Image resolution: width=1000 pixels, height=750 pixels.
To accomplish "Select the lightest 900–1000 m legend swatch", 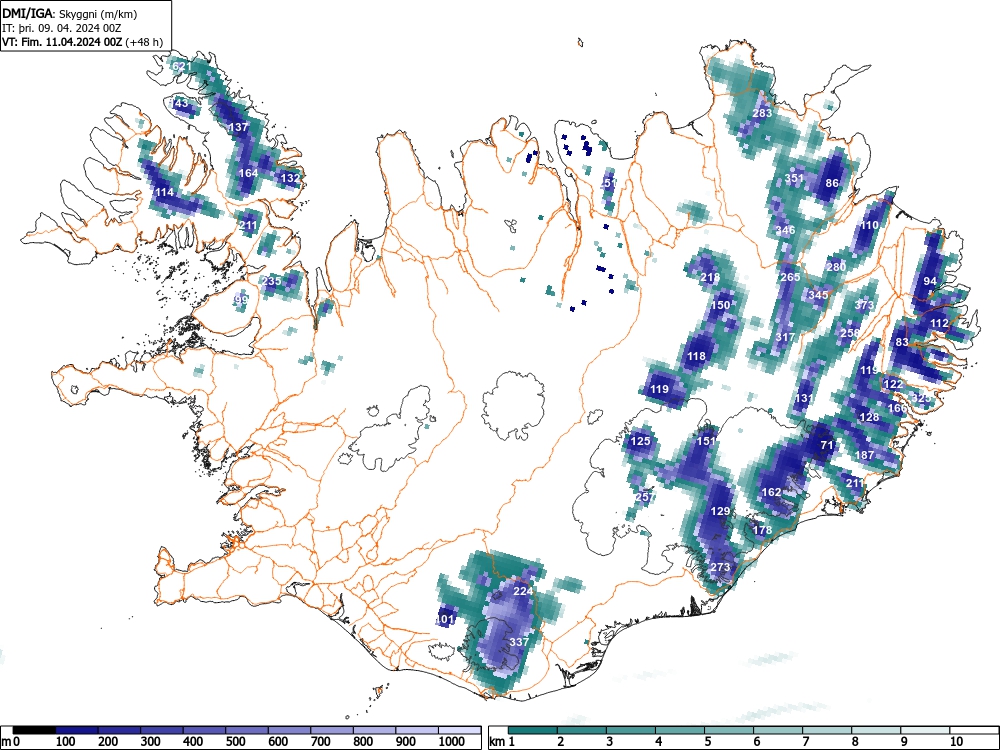I will 417,730.
